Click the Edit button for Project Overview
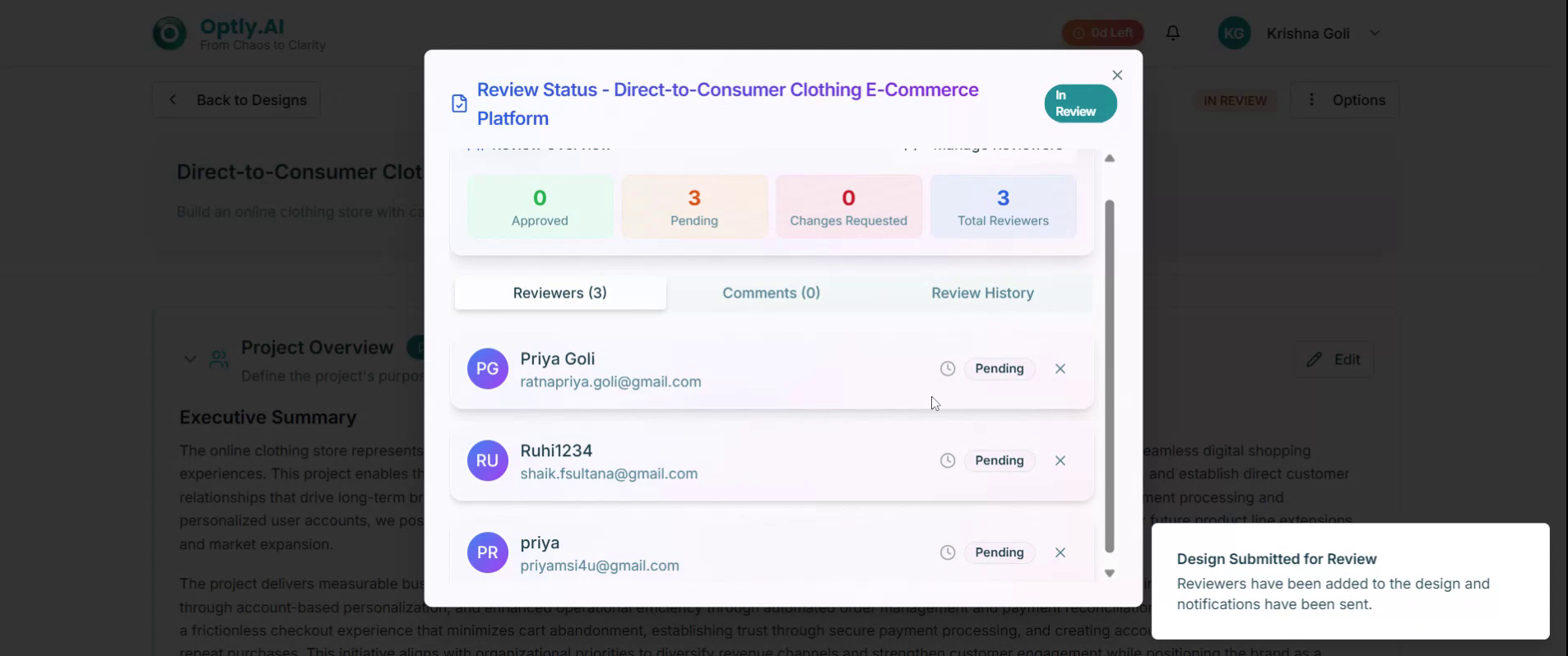1568x656 pixels. coord(1334,360)
